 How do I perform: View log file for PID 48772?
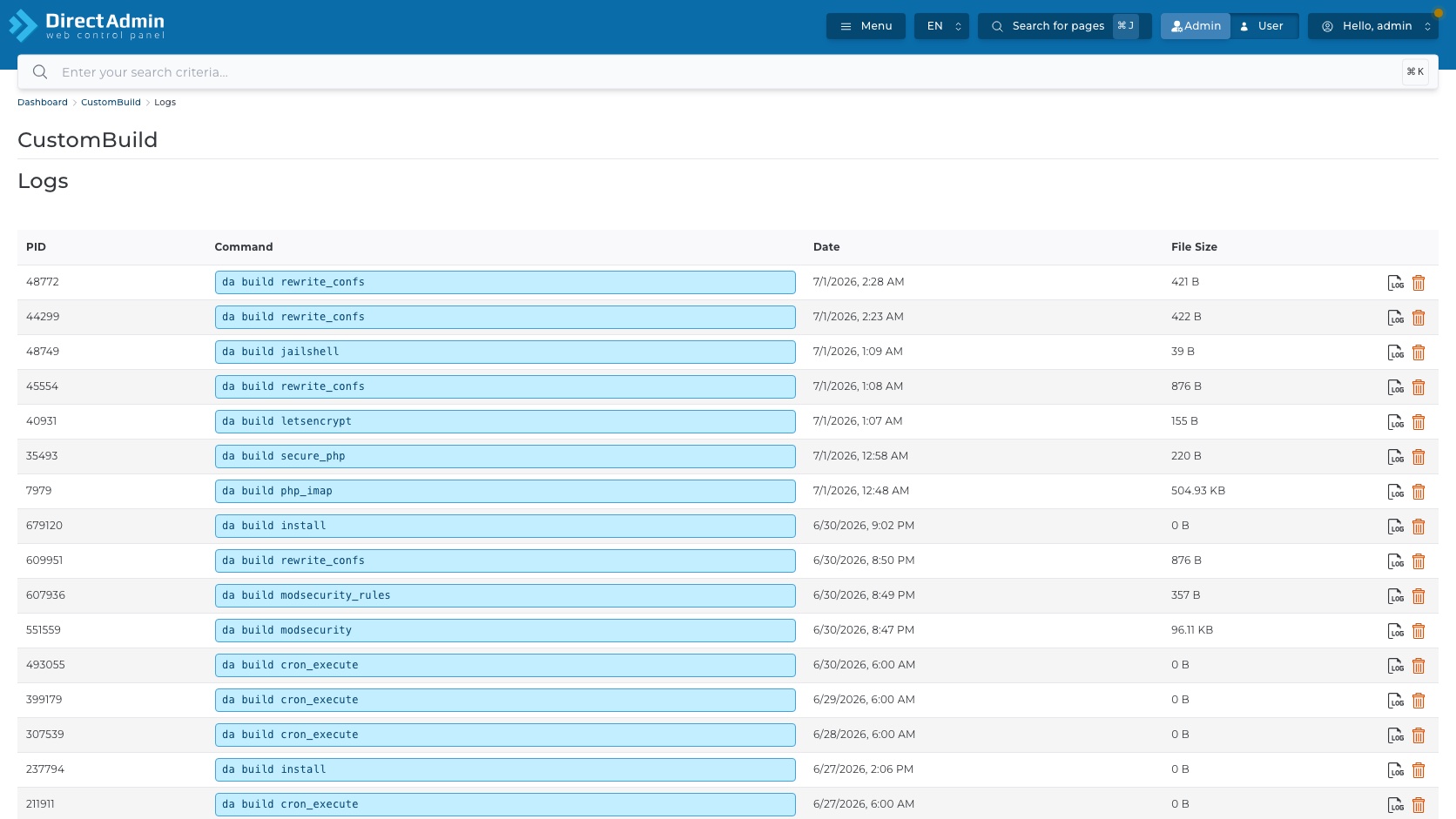pos(1396,283)
